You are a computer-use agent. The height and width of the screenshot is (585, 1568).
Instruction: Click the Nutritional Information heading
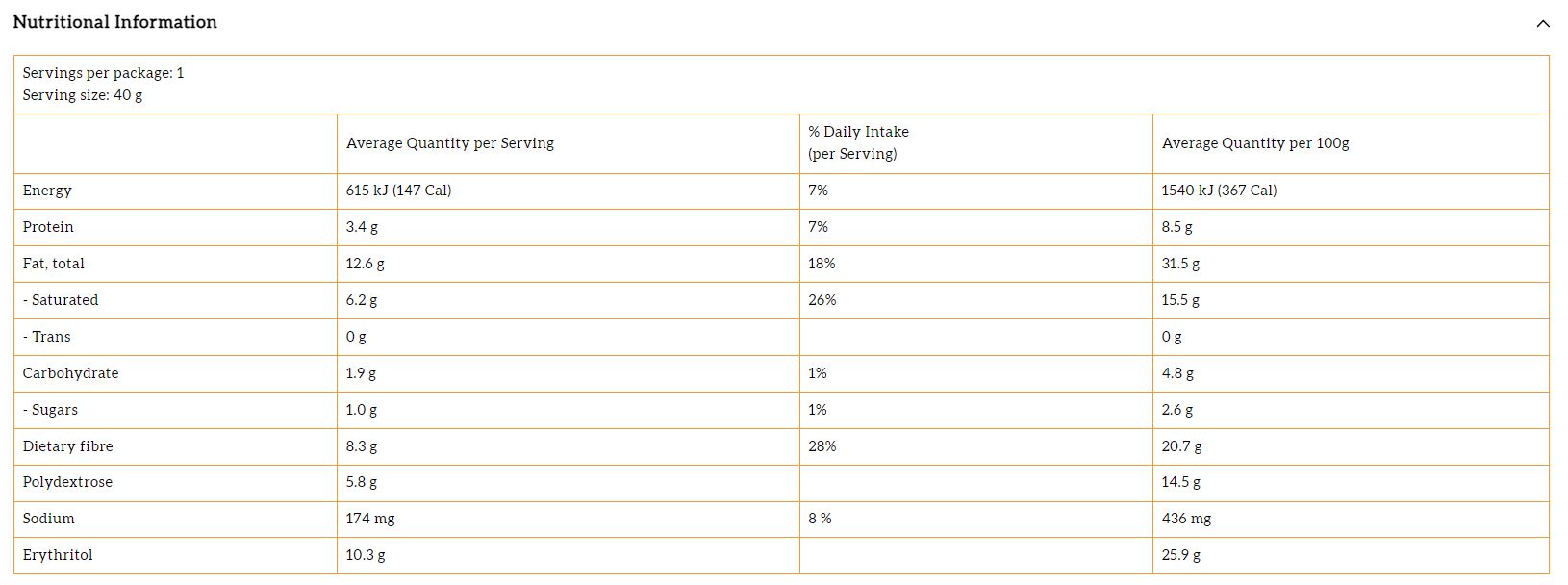tap(115, 22)
